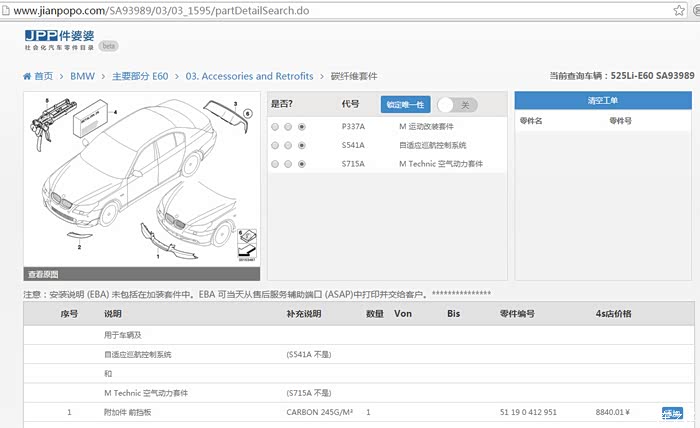The width and height of the screenshot is (700, 428).
Task: Select middle radio option for S541A
Action: pos(288,145)
